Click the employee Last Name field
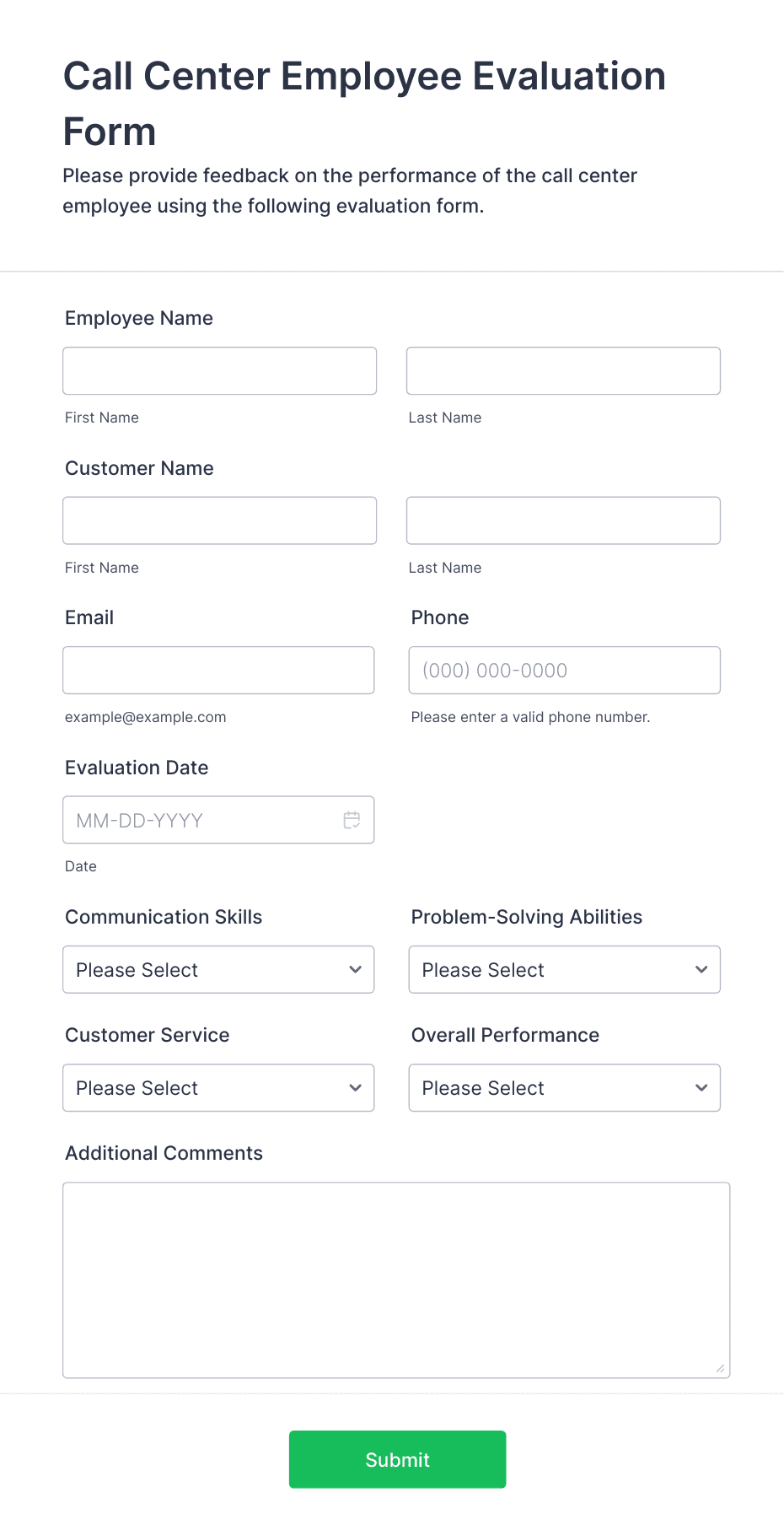 (563, 370)
